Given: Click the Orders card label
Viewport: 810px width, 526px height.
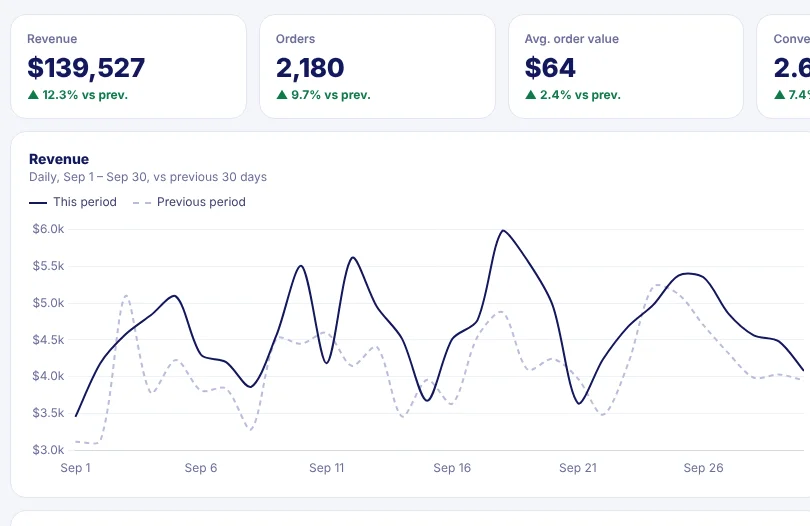Looking at the screenshot, I should tap(295, 39).
